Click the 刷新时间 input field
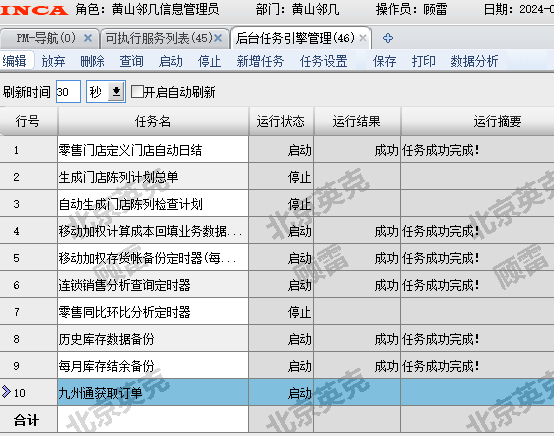 click(x=68, y=92)
